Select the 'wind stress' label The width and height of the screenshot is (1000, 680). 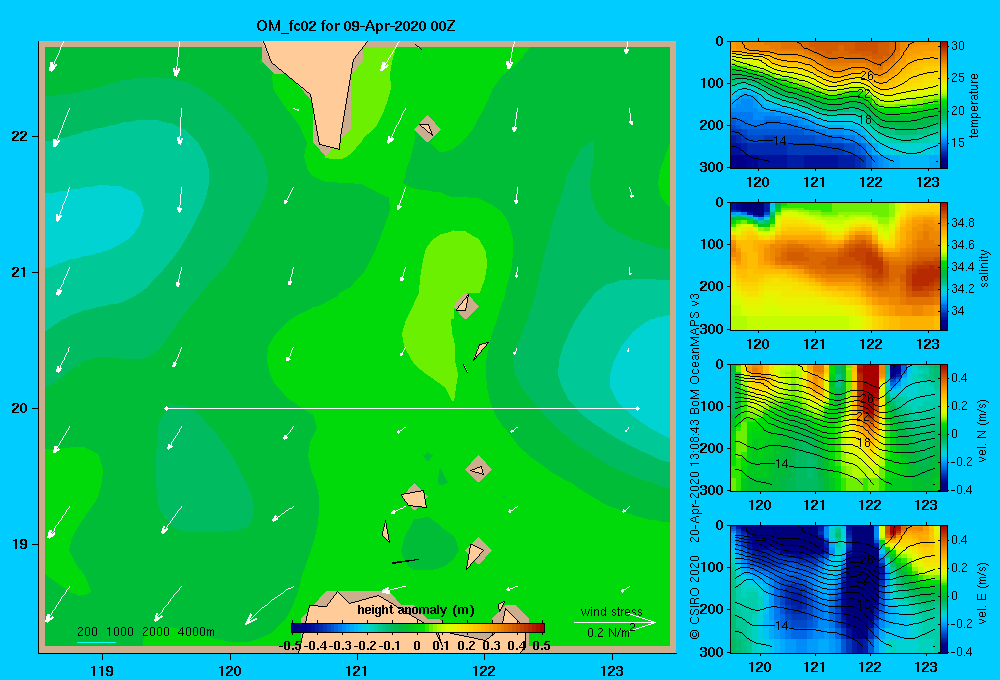[x=612, y=611]
